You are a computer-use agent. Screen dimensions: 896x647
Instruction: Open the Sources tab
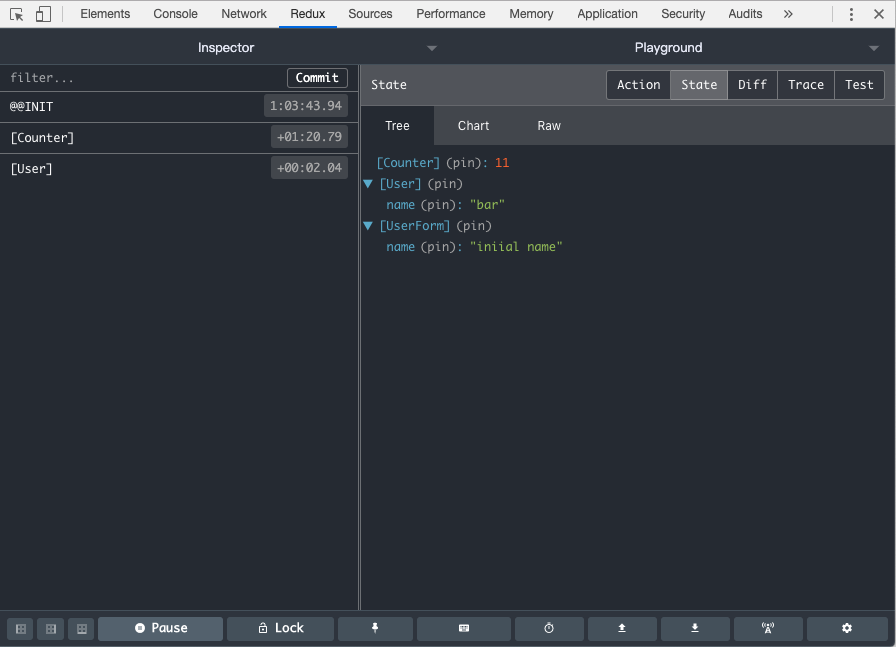(x=370, y=14)
